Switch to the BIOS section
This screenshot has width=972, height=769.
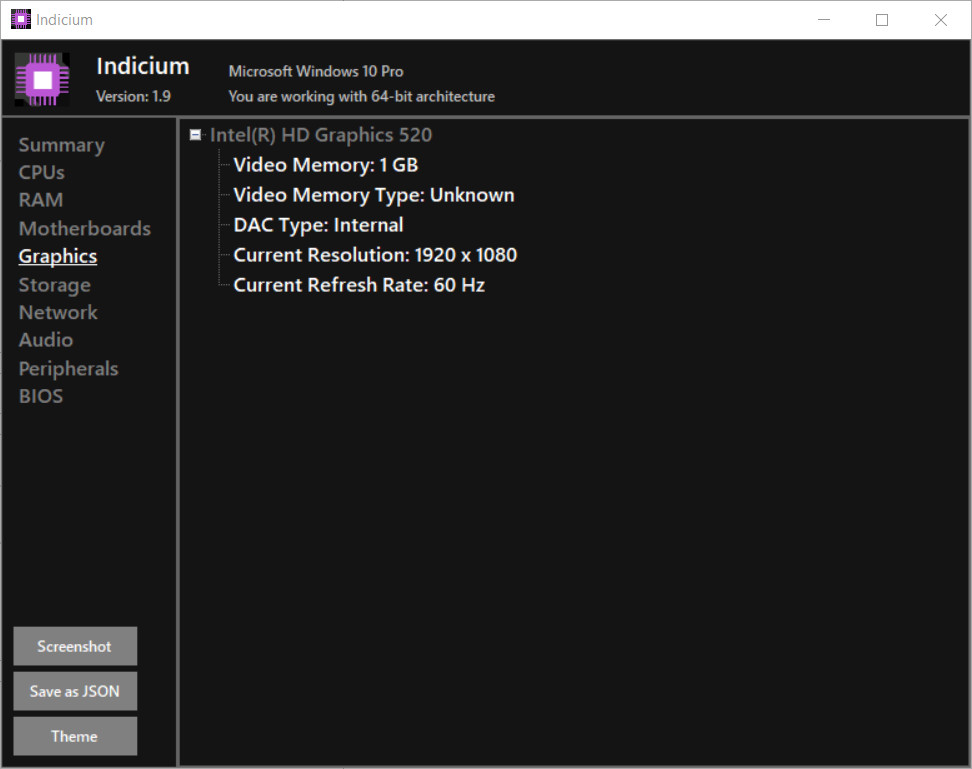point(41,397)
